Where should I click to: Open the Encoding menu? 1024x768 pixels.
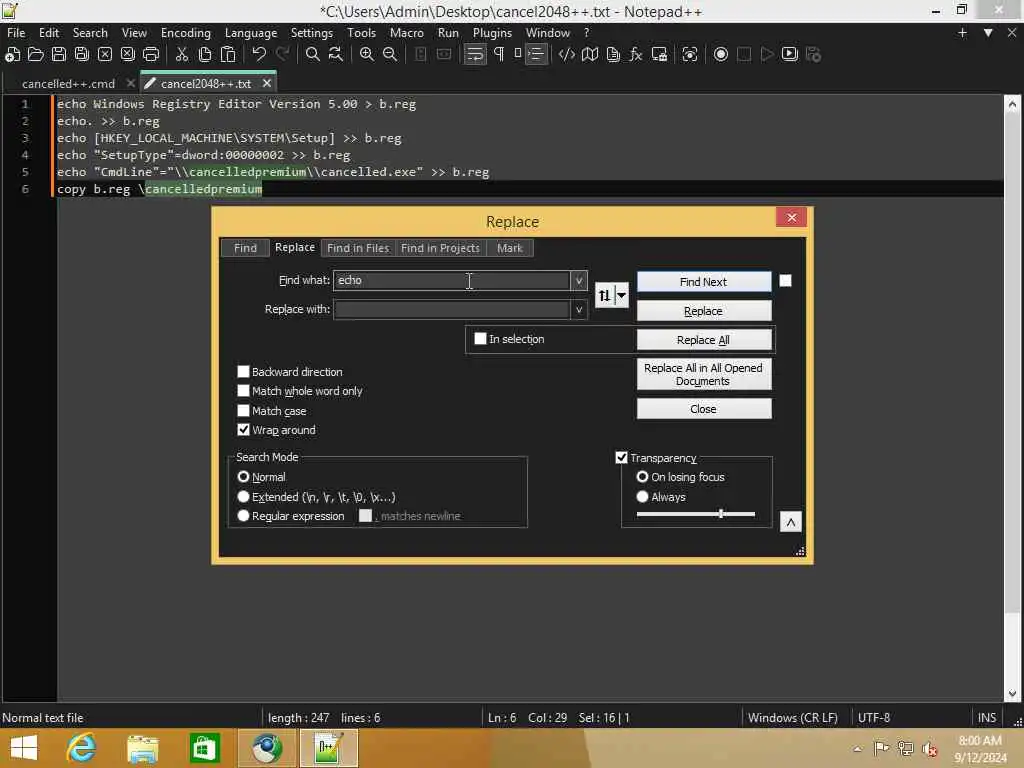(x=186, y=33)
